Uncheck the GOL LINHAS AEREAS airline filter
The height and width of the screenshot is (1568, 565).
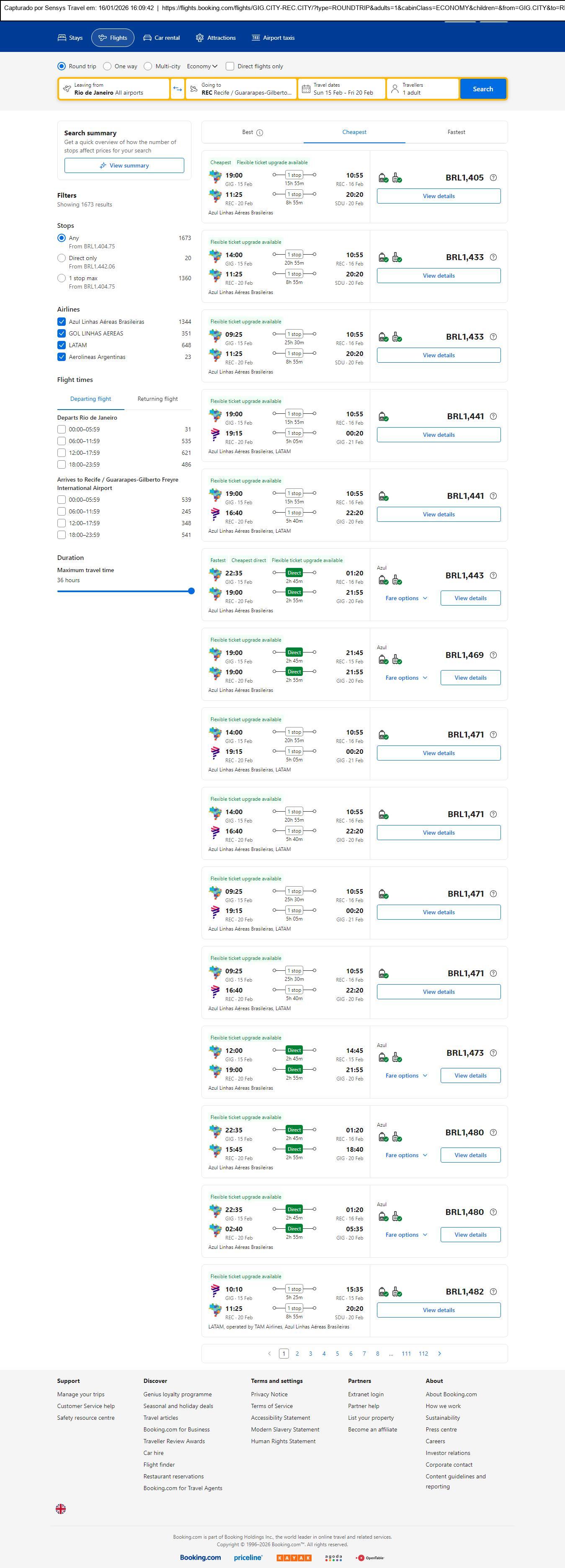[x=62, y=333]
